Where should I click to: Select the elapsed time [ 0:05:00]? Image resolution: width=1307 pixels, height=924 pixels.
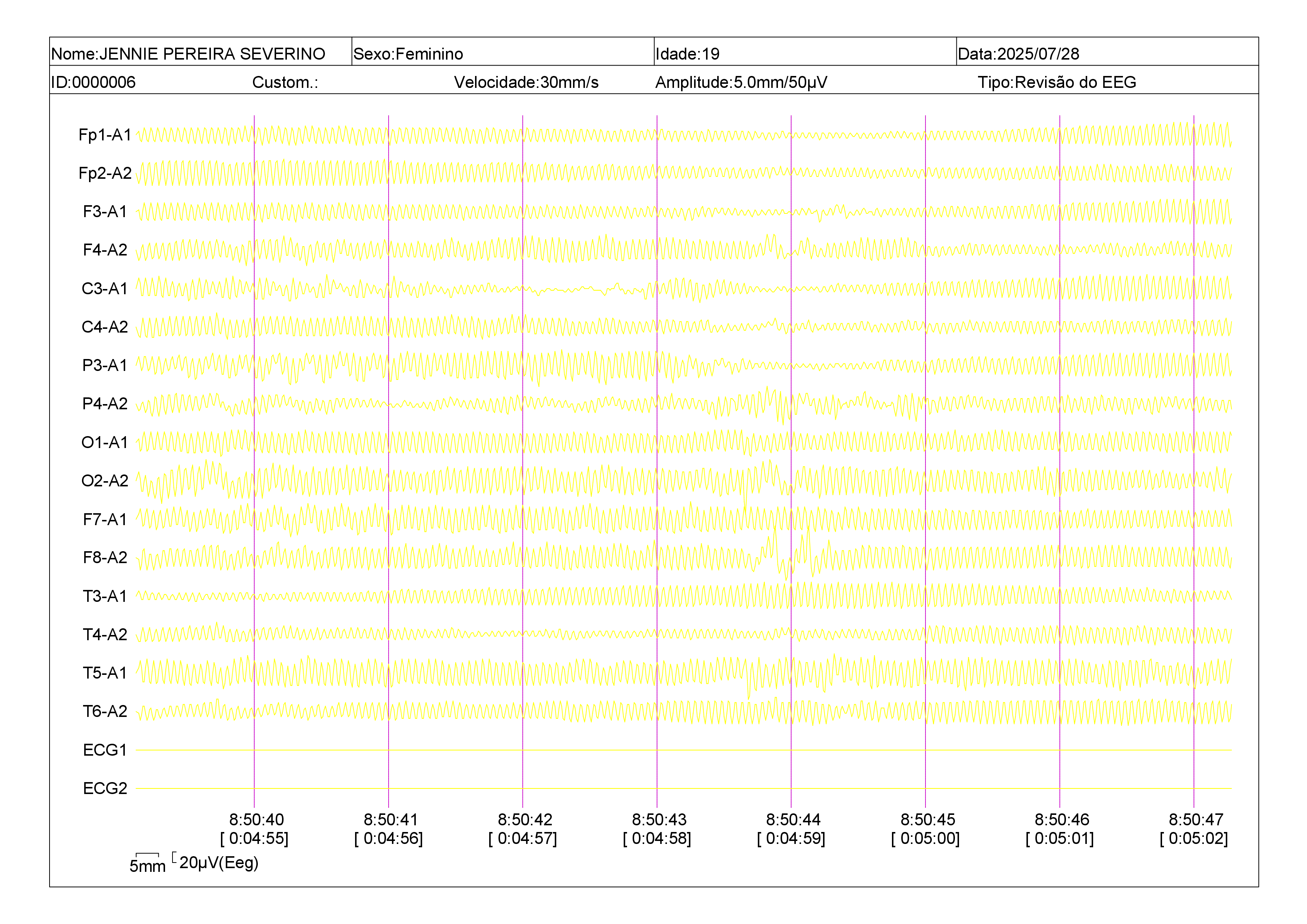point(925,839)
